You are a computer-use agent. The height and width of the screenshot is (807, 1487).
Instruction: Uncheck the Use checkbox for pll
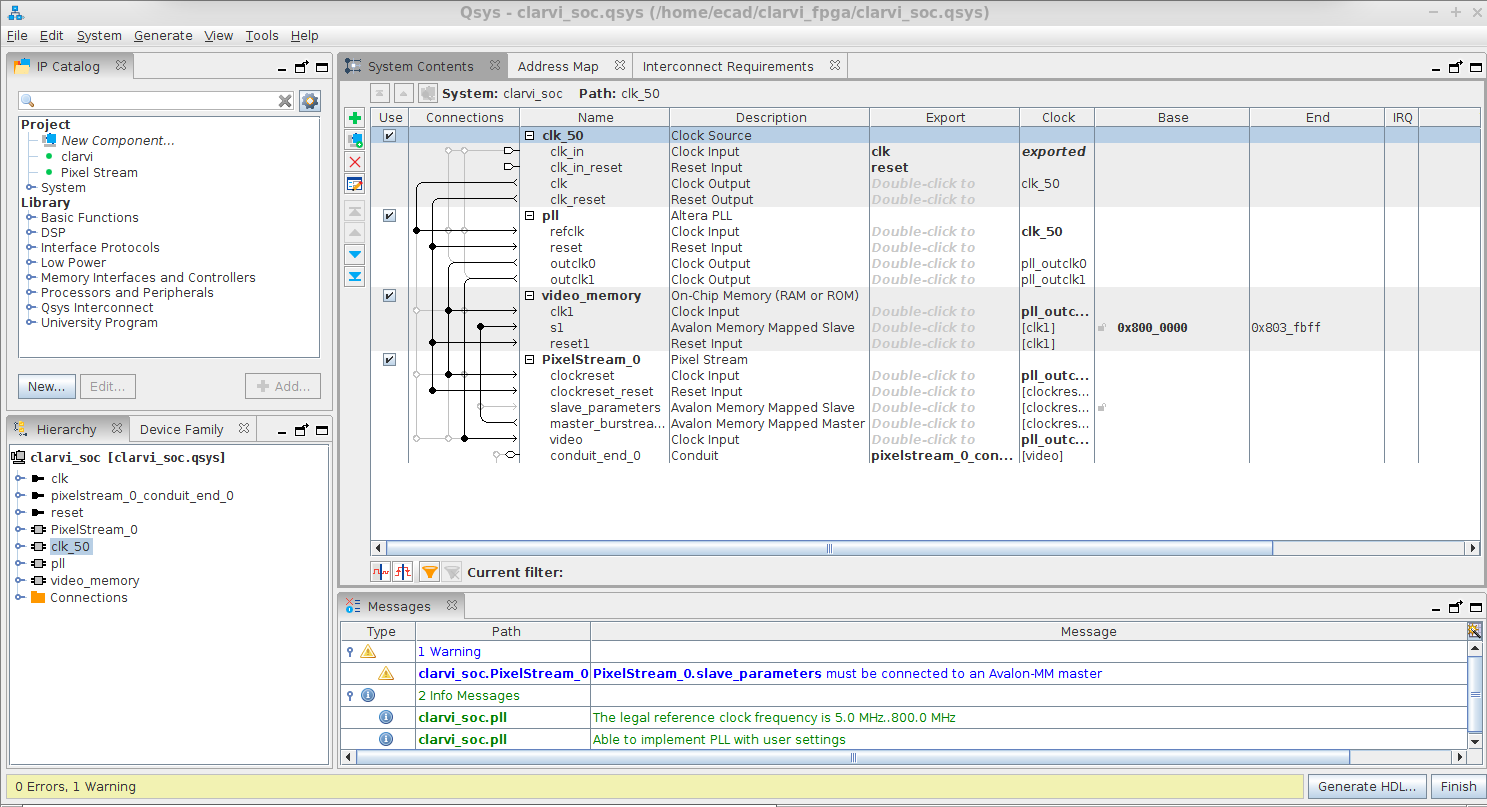pos(390,216)
